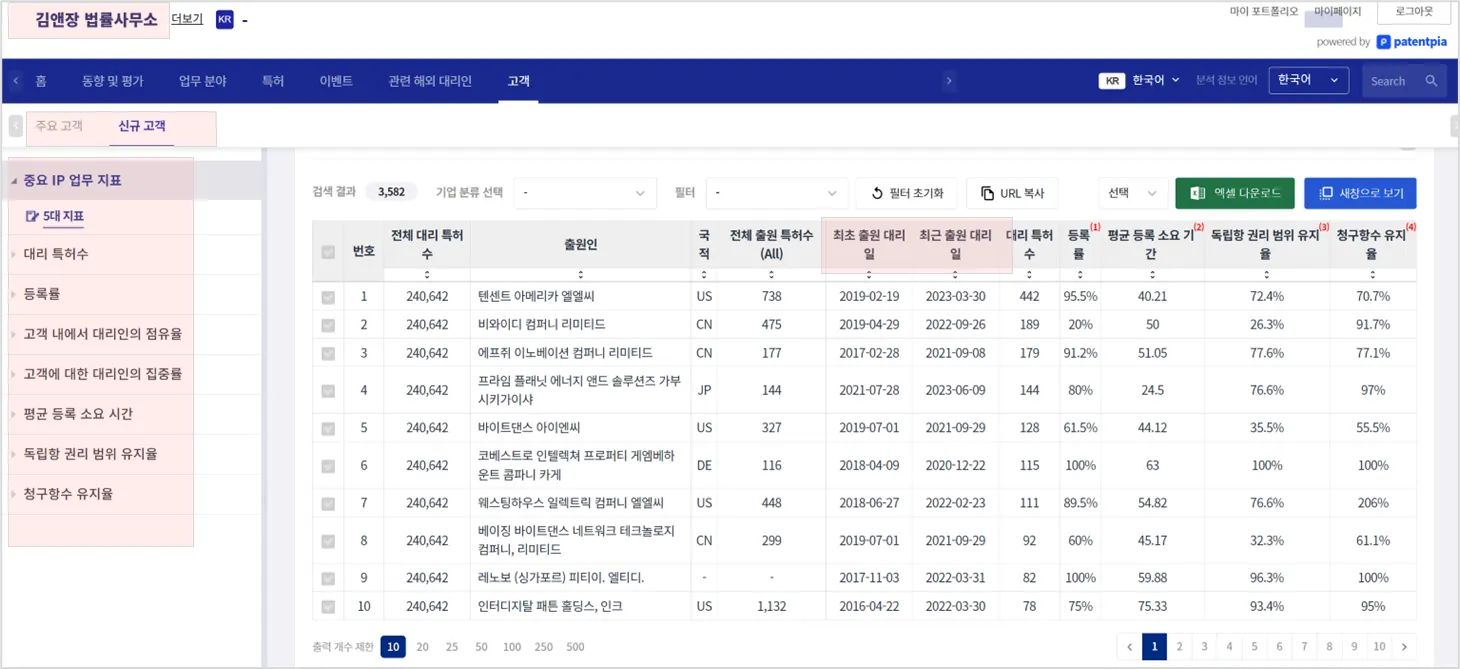1460x669 pixels.
Task: Sort by 등록률 column arrows
Action: (1079, 275)
